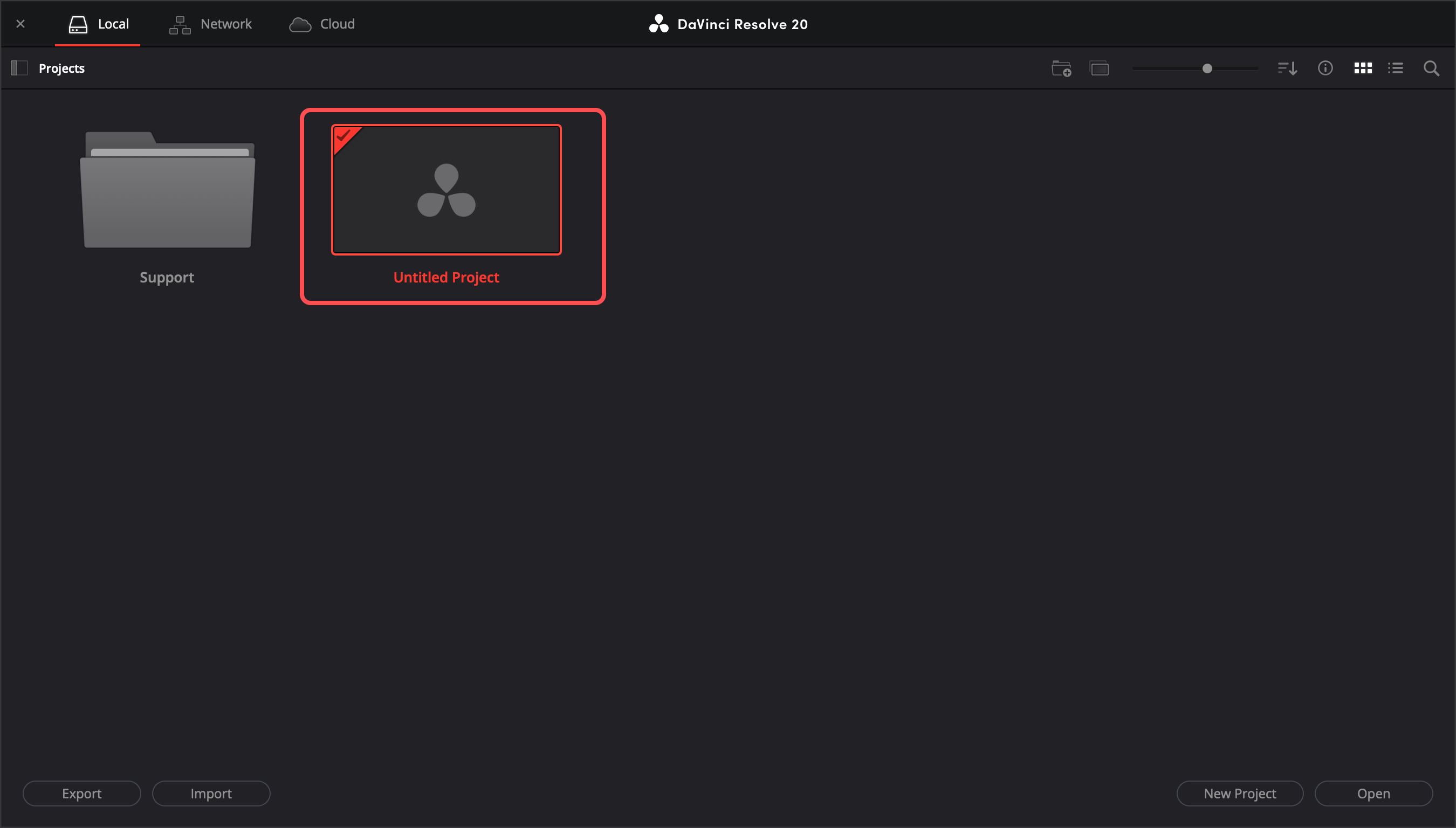The width and height of the screenshot is (1456, 828).
Task: Click the Untitled Project name label
Action: [447, 278]
